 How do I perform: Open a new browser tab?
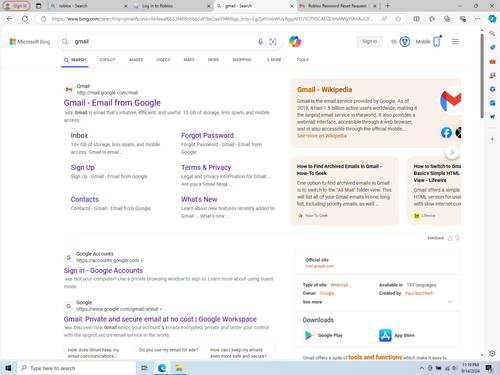point(387,6)
